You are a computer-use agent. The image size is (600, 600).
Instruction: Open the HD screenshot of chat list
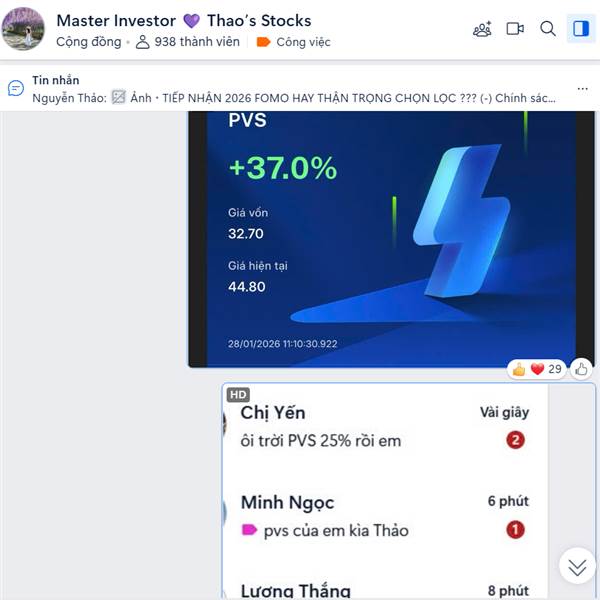[x=408, y=491]
